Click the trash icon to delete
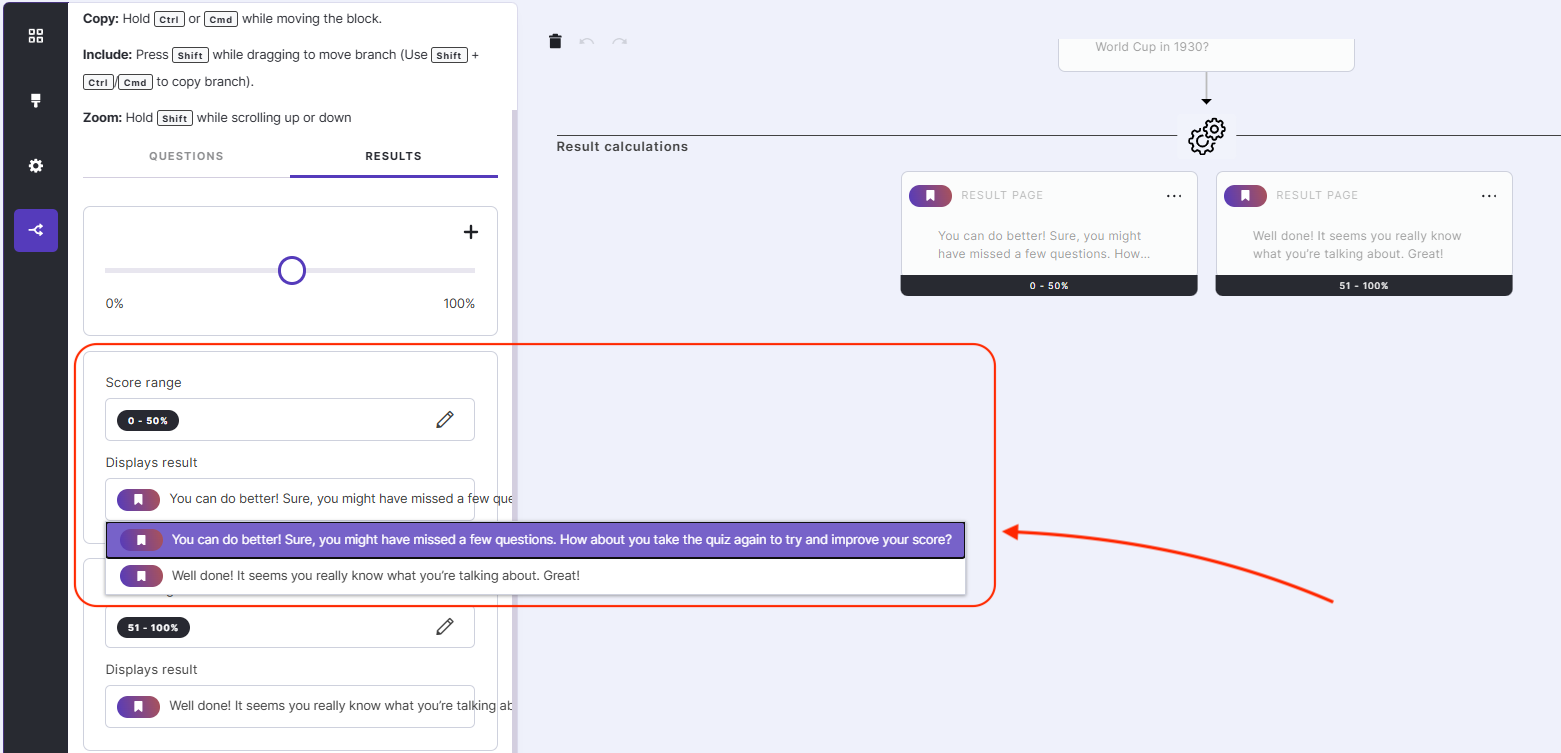This screenshot has width=1561, height=753. pyautogui.click(x=556, y=40)
